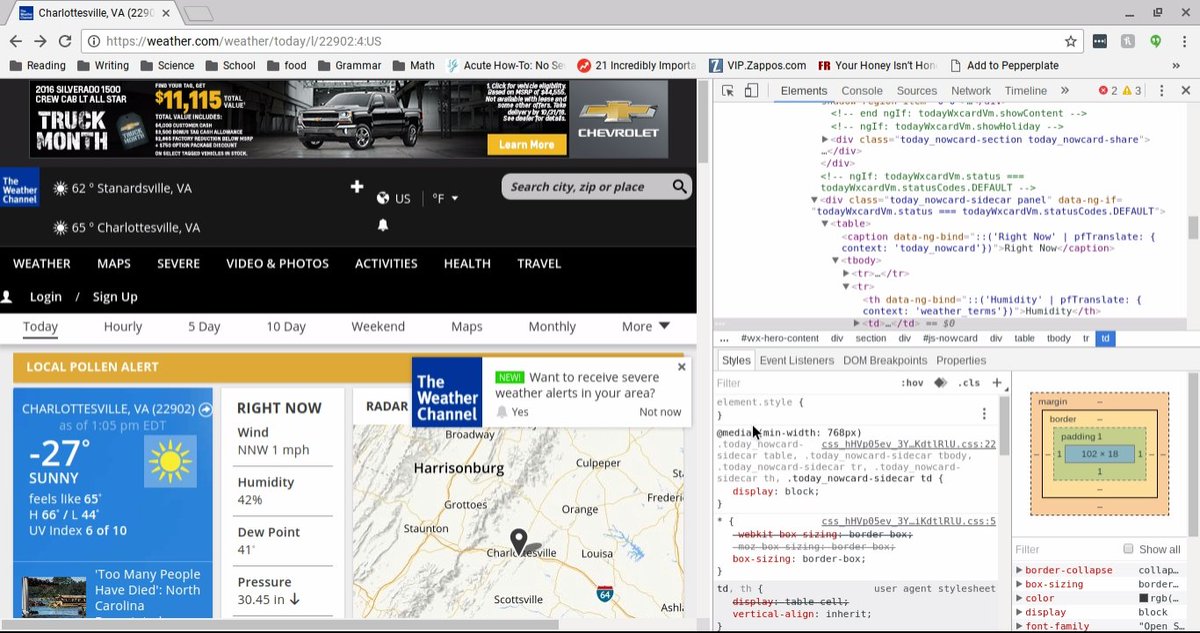
Task: Select the Hourly forecast tab
Action: click(x=123, y=326)
